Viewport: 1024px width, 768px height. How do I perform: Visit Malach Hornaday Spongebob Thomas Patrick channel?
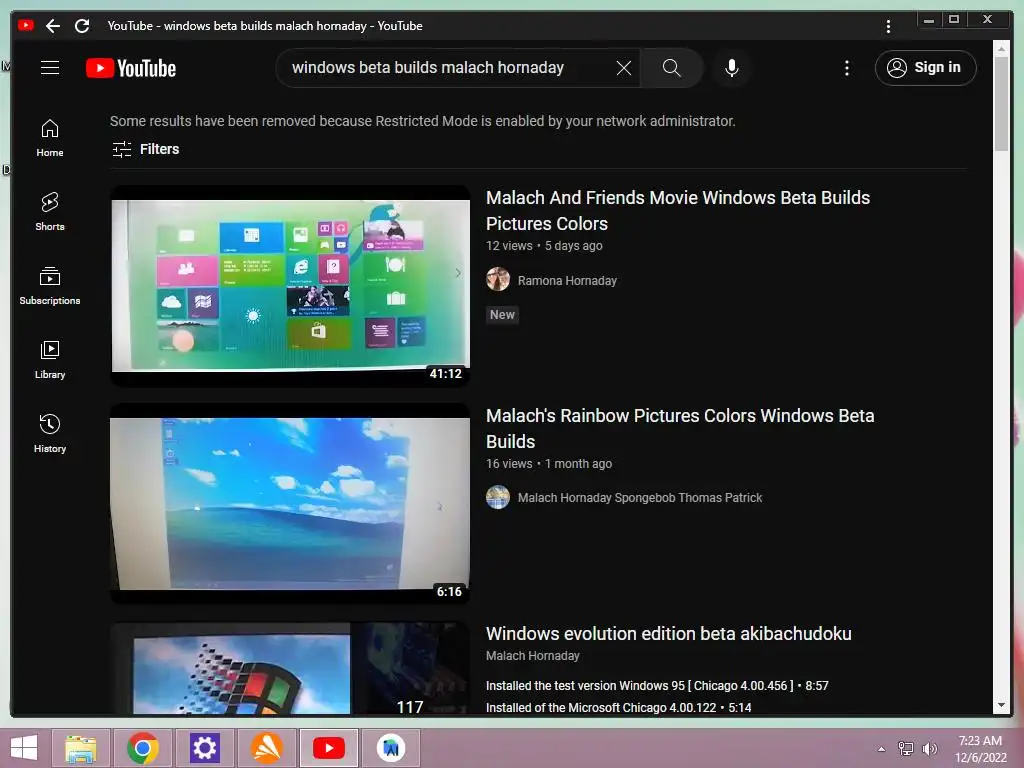pos(640,498)
